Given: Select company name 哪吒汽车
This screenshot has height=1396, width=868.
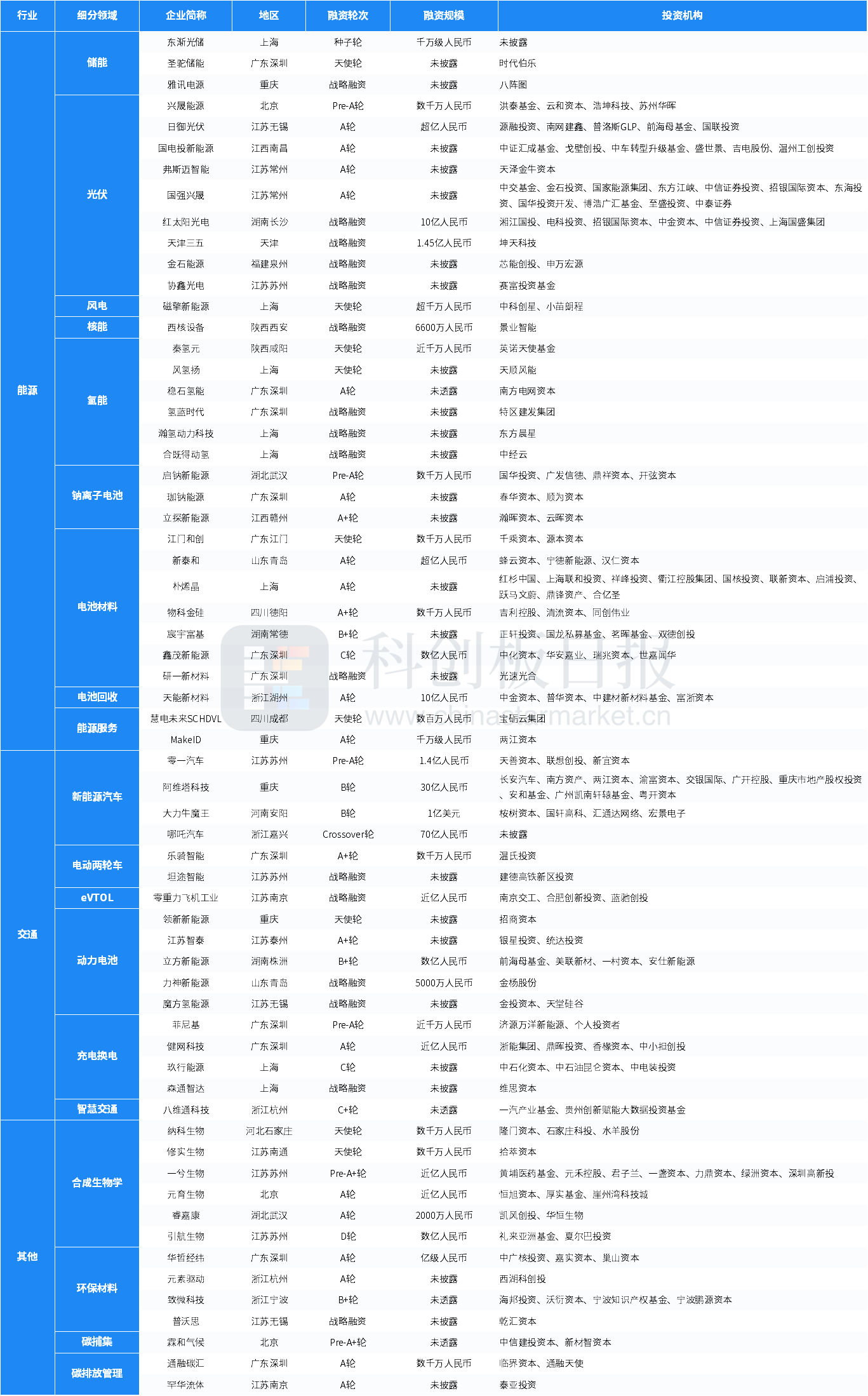Looking at the screenshot, I should (186, 835).
